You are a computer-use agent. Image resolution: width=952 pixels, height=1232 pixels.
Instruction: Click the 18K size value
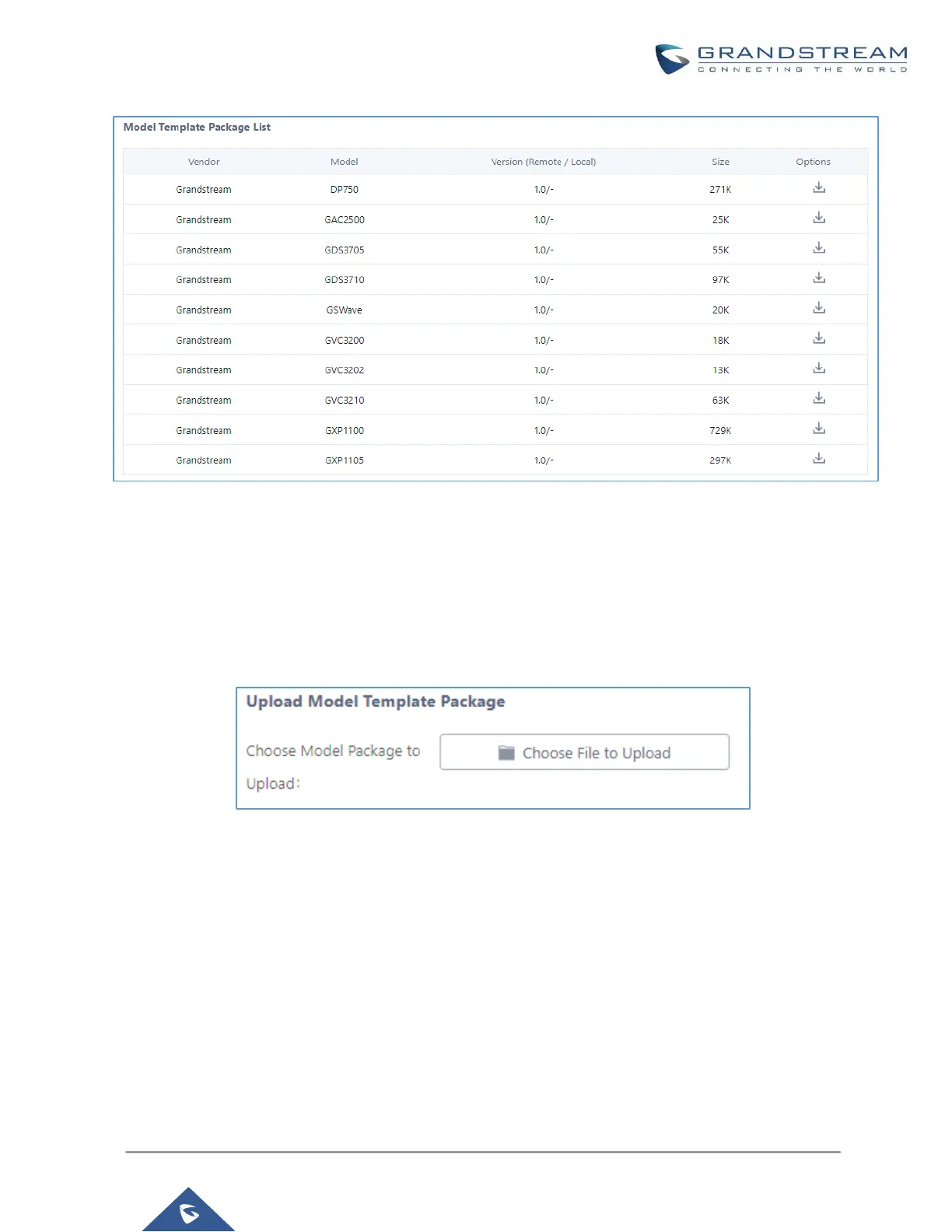[721, 341]
